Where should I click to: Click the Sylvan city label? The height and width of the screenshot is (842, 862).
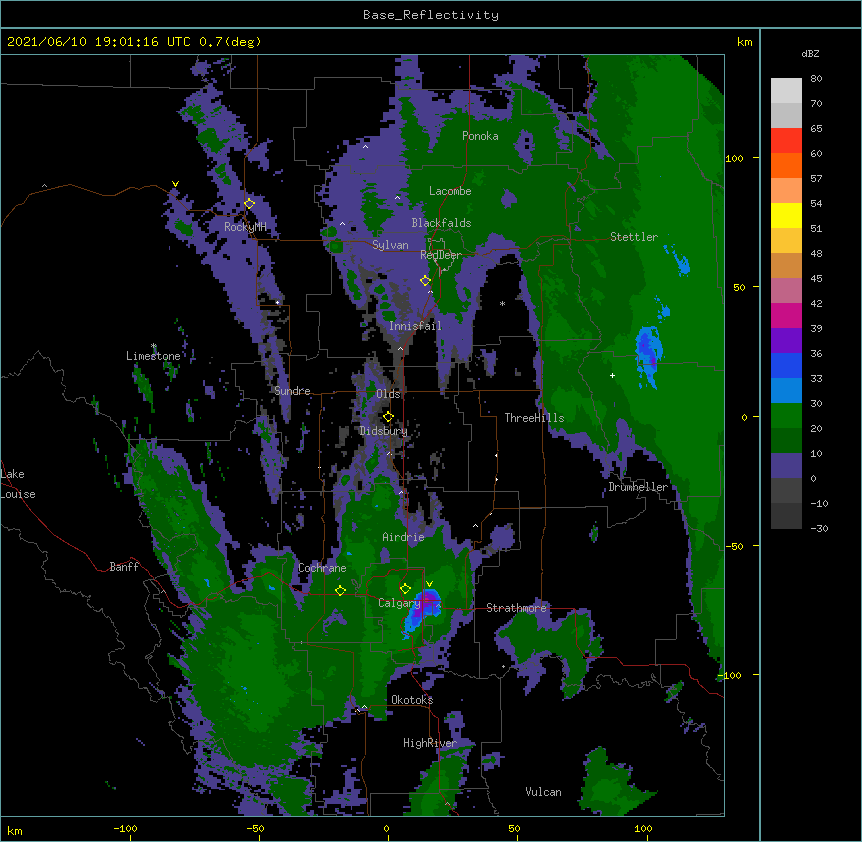click(x=390, y=245)
